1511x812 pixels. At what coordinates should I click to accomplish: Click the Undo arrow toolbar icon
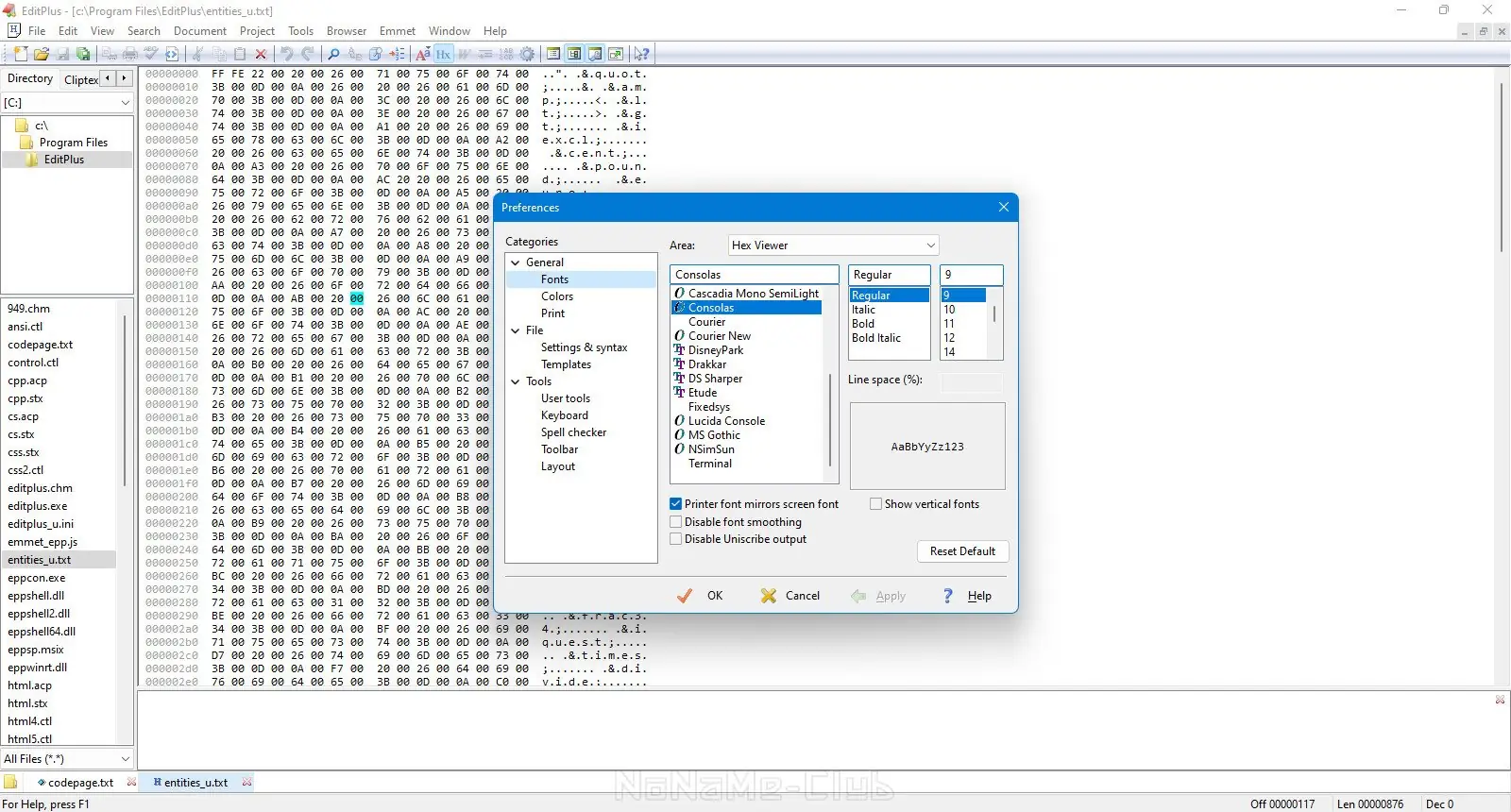point(286,54)
